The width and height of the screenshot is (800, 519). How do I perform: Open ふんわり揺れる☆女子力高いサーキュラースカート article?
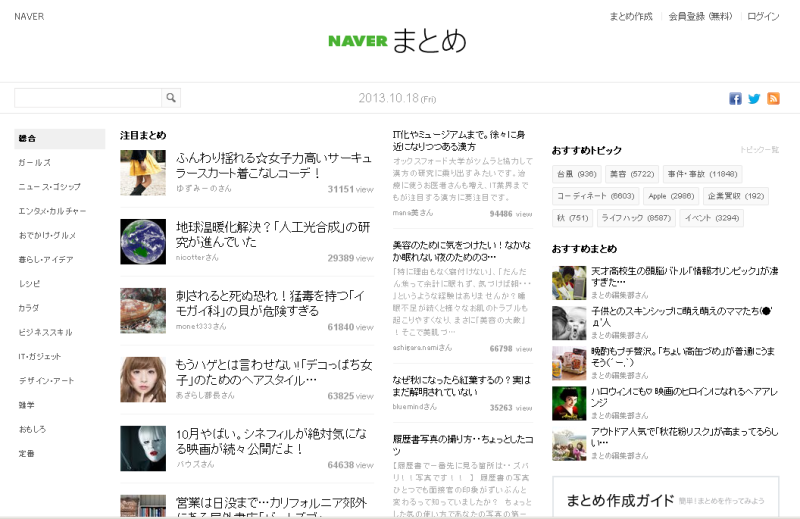pyautogui.click(x=273, y=165)
